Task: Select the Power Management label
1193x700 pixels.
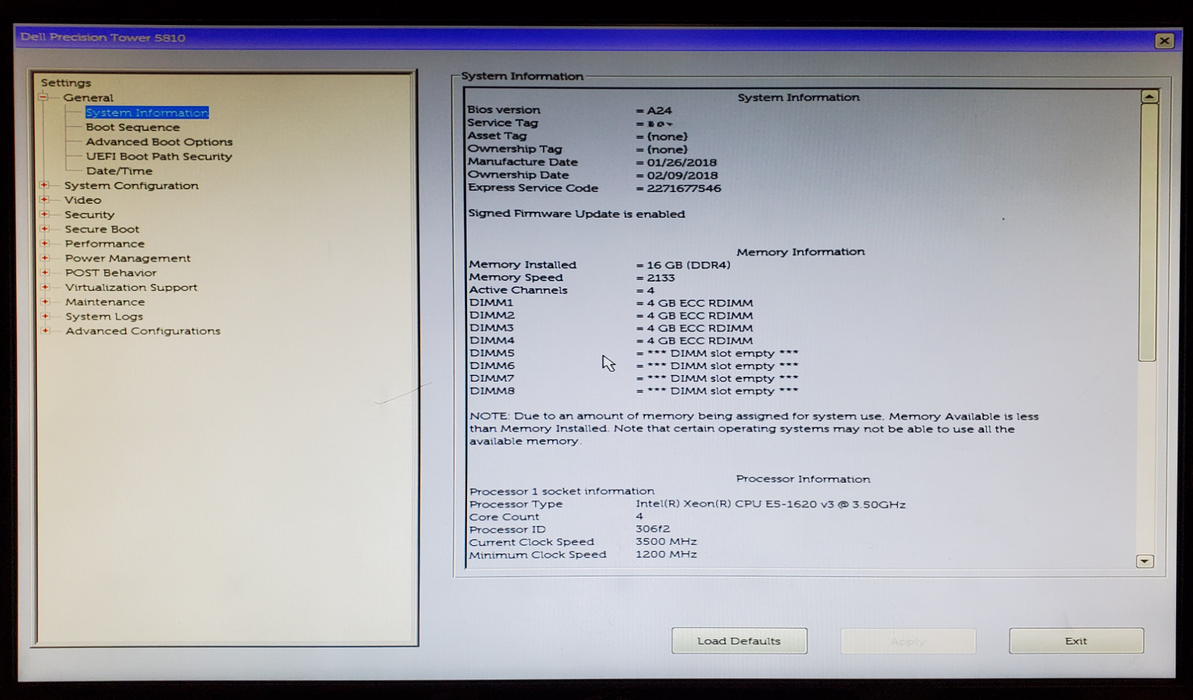Action: click(128, 258)
